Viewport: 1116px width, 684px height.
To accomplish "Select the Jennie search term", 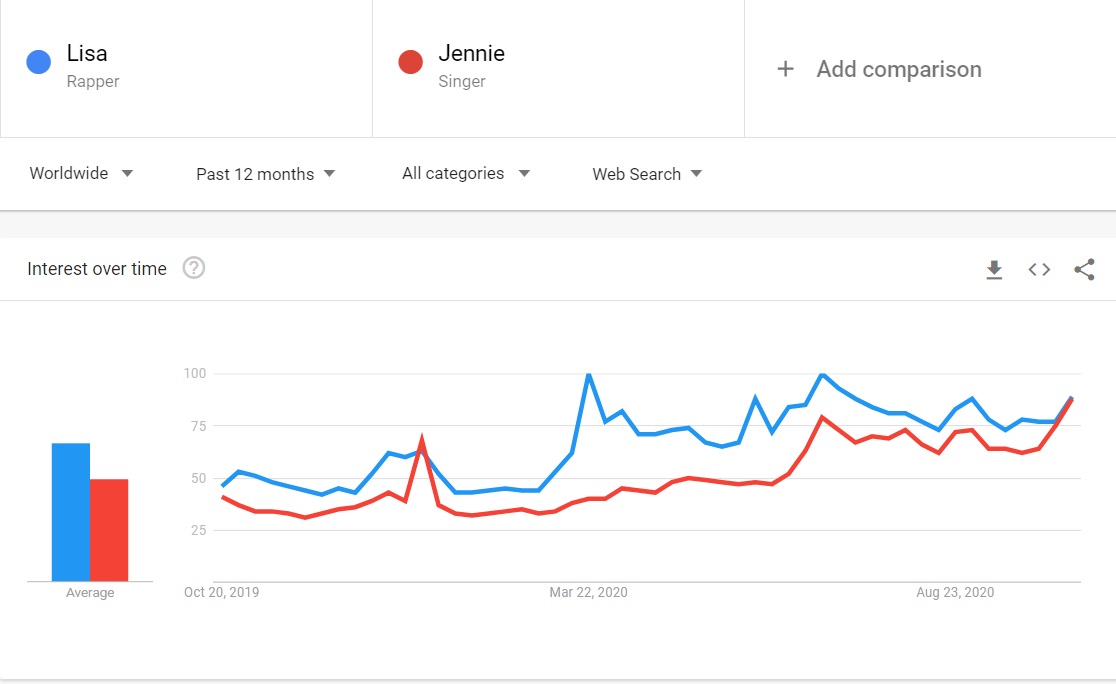I will [471, 54].
